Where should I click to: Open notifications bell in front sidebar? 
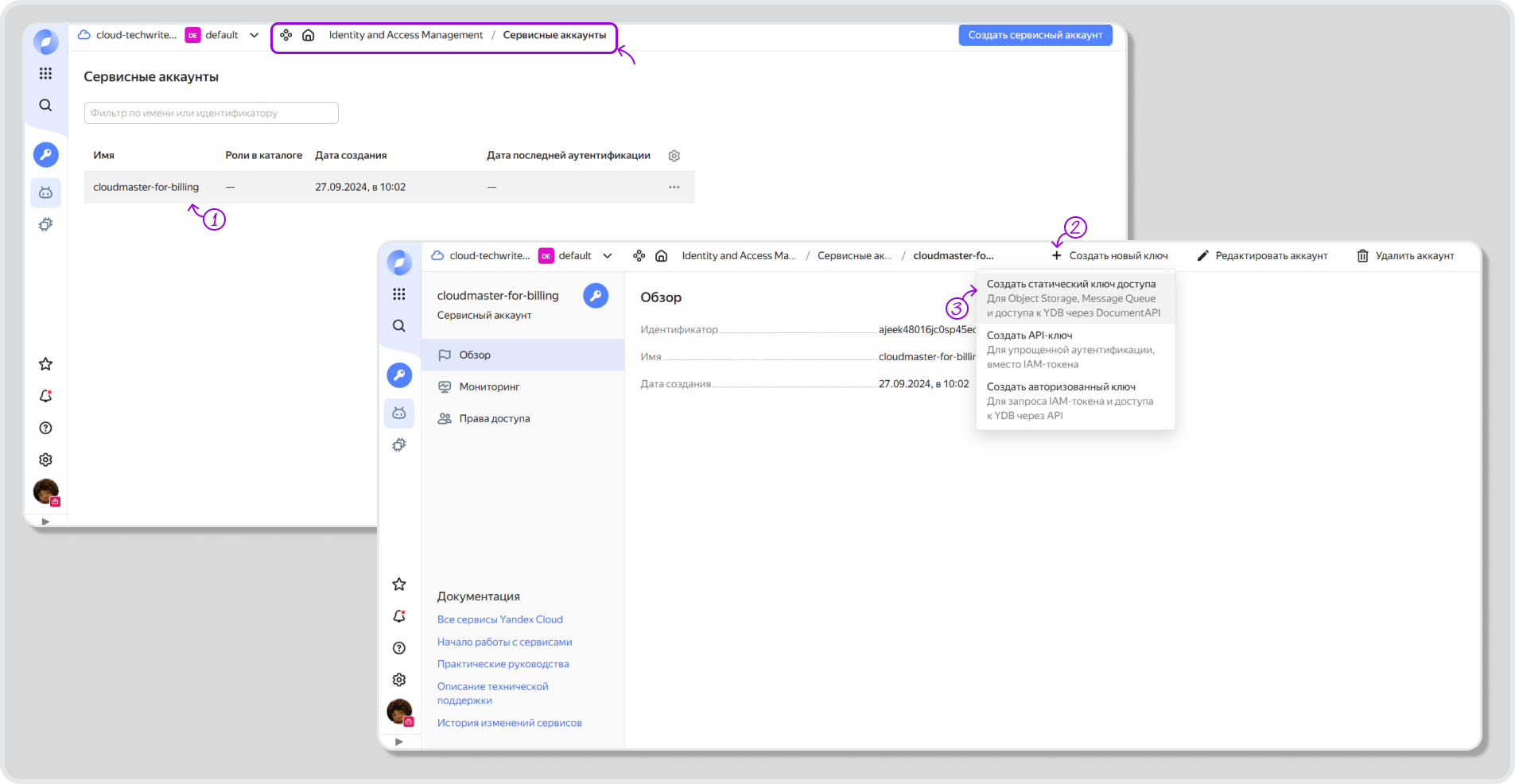tap(399, 616)
